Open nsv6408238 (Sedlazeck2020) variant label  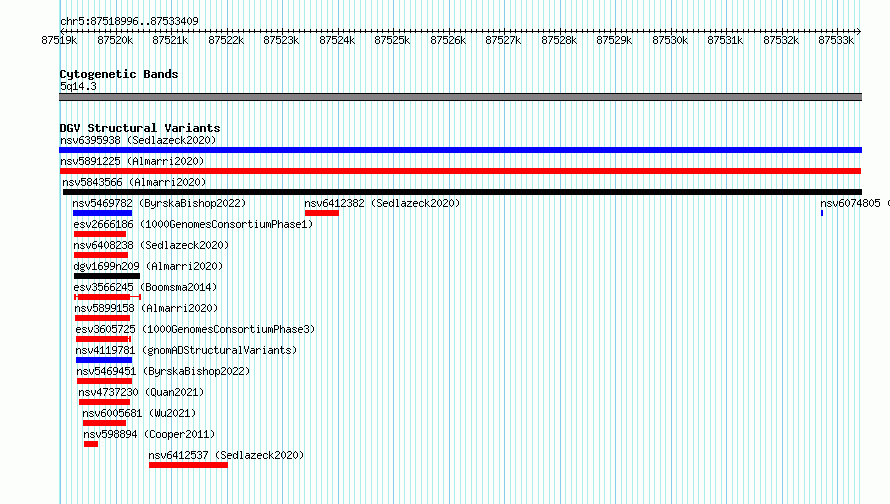[151, 245]
